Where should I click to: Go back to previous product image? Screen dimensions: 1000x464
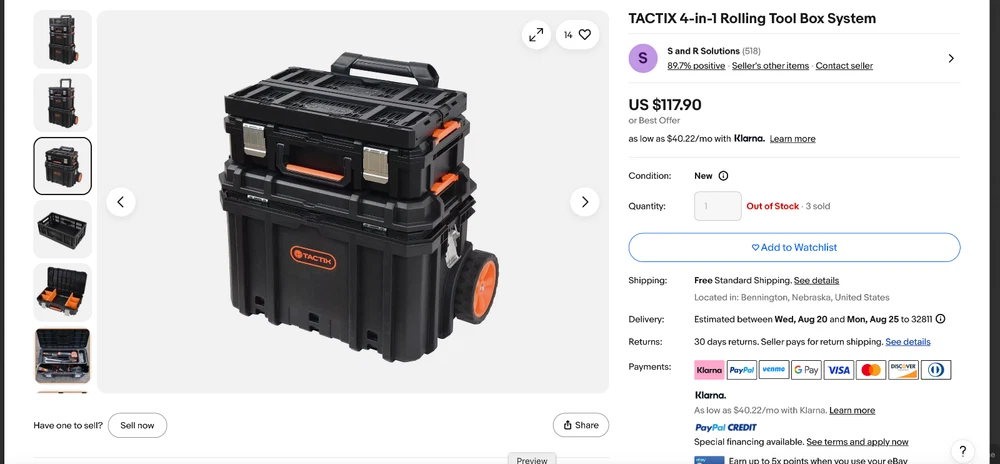(x=121, y=202)
